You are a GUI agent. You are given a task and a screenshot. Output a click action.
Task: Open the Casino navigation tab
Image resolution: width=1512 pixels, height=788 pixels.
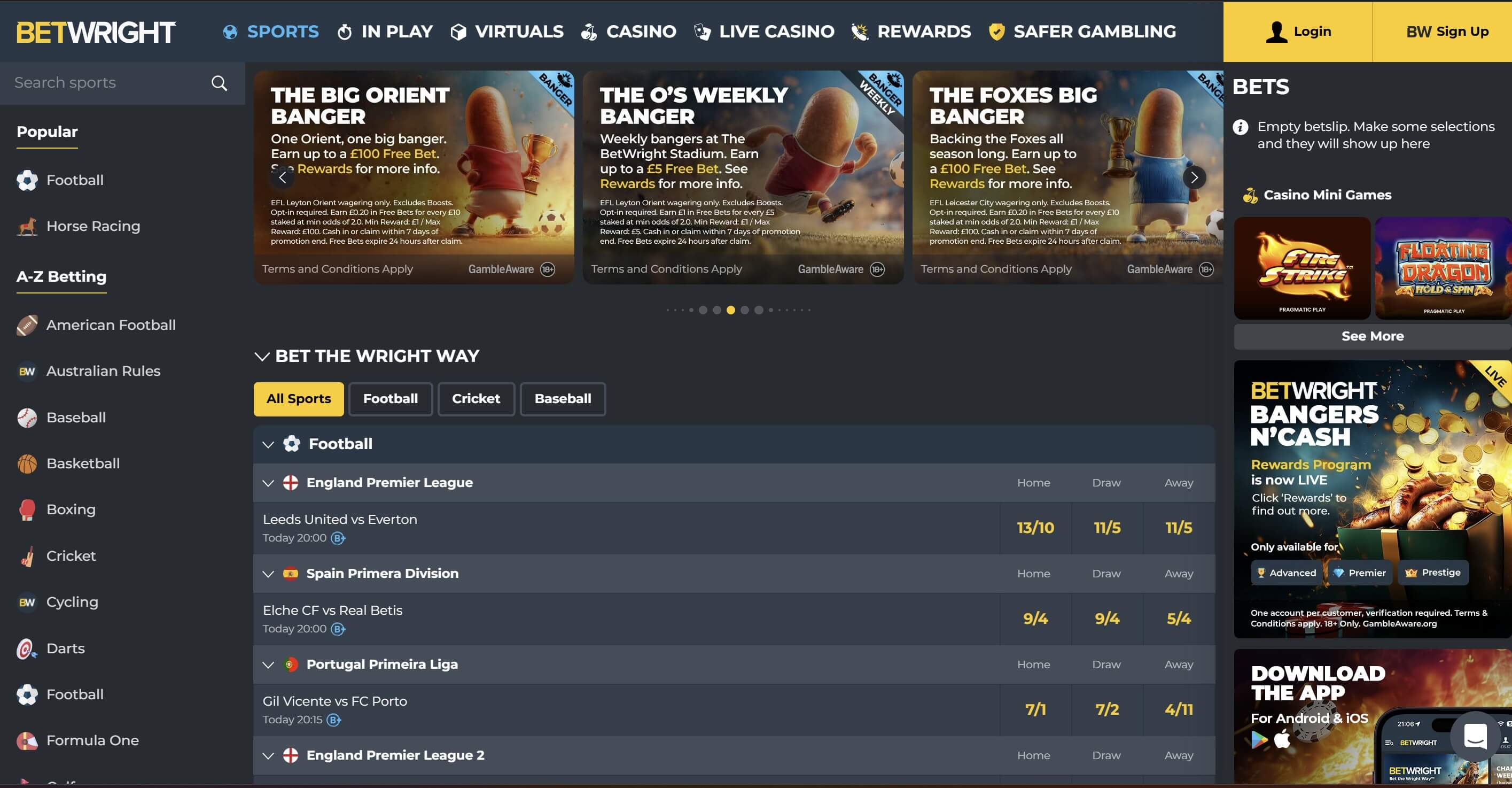click(629, 32)
